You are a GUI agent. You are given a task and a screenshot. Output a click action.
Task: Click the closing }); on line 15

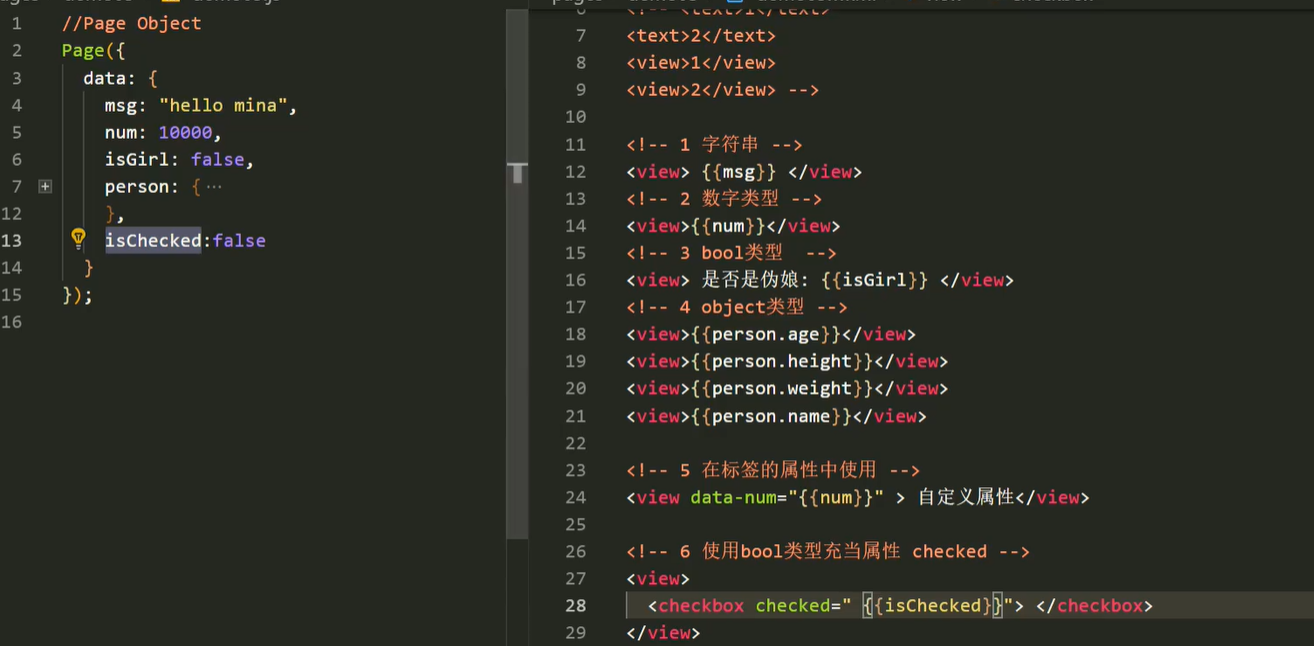point(77,295)
